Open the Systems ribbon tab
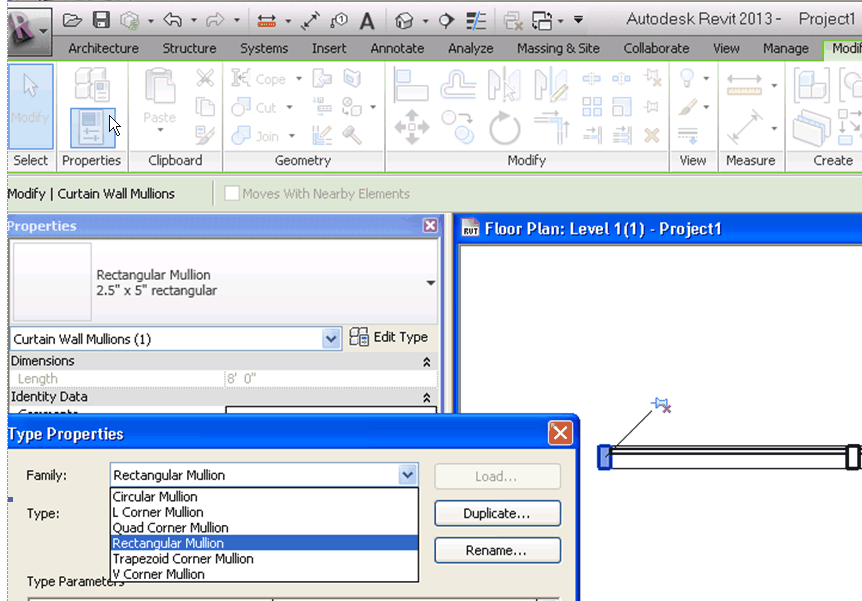 tap(264, 48)
